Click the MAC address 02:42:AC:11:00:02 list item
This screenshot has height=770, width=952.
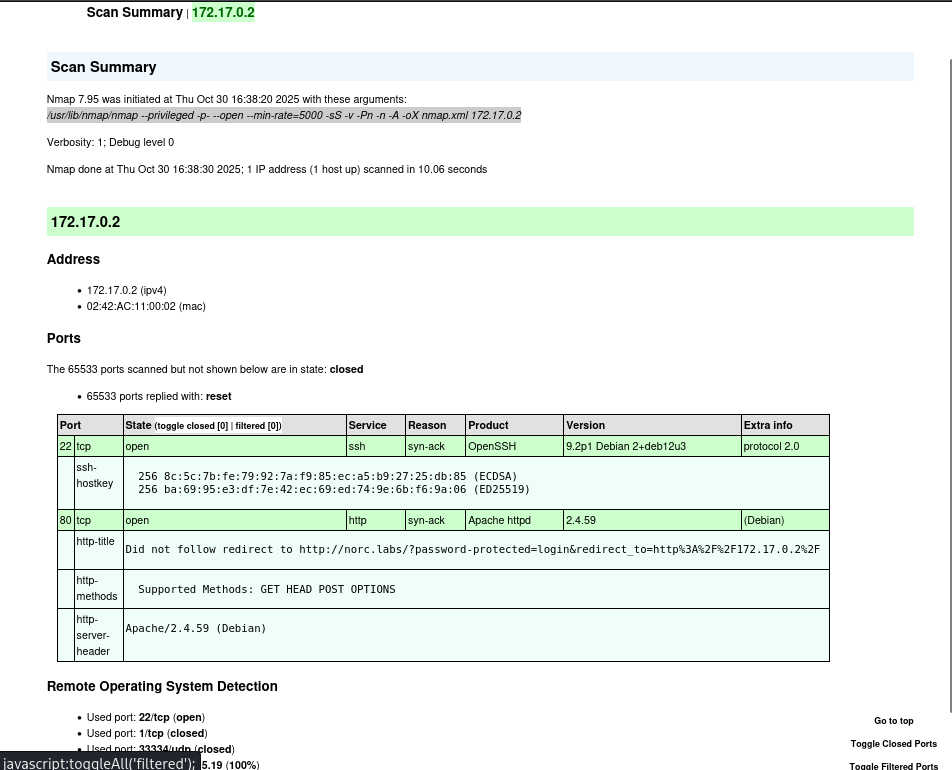tap(146, 307)
